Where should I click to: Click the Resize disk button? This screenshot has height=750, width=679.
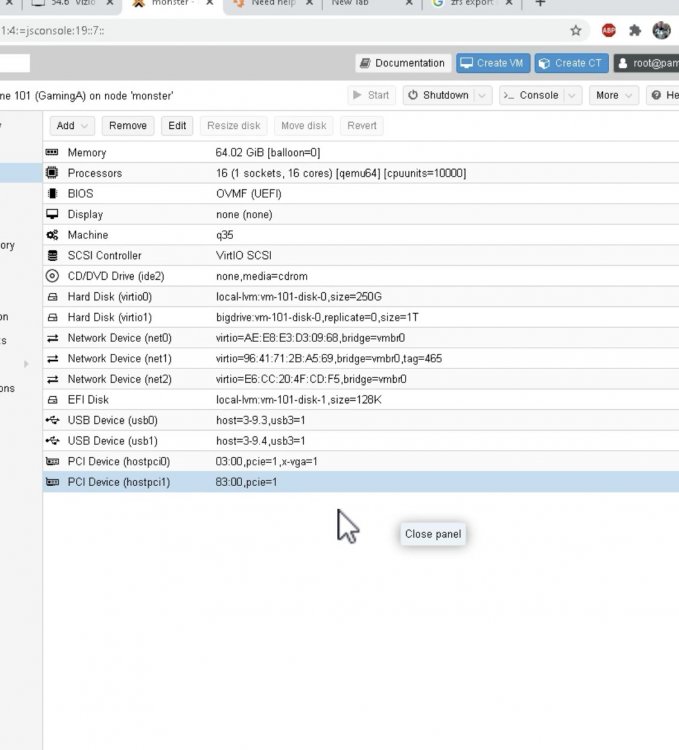(233, 125)
